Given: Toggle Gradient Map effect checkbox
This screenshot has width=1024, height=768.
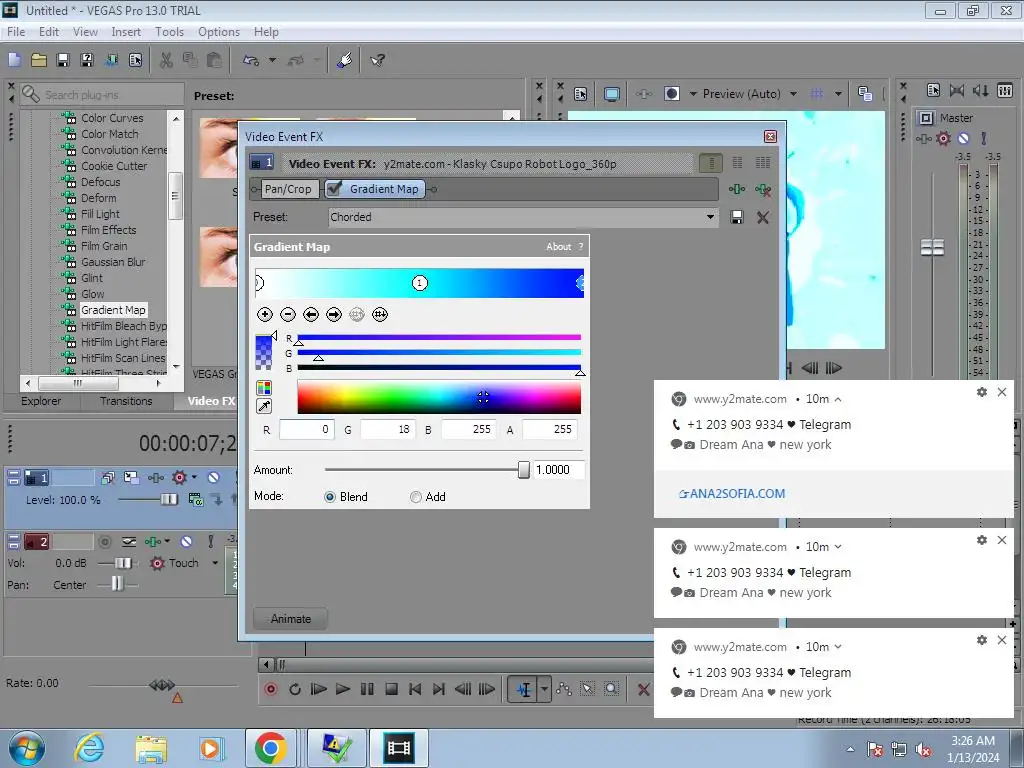Looking at the screenshot, I should tap(334, 189).
